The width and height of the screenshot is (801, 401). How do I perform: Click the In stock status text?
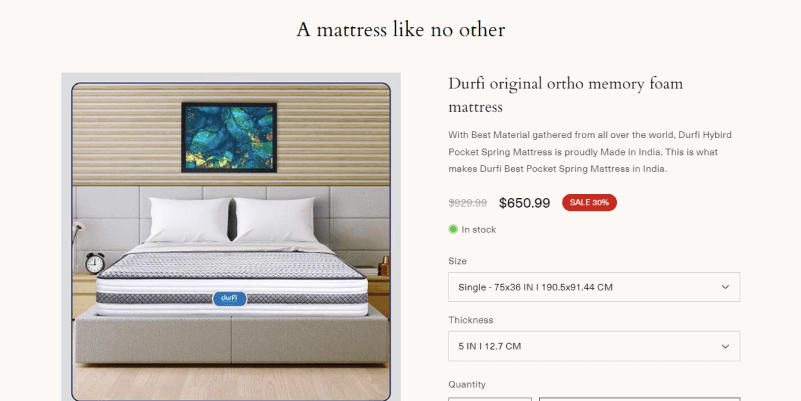coord(479,230)
